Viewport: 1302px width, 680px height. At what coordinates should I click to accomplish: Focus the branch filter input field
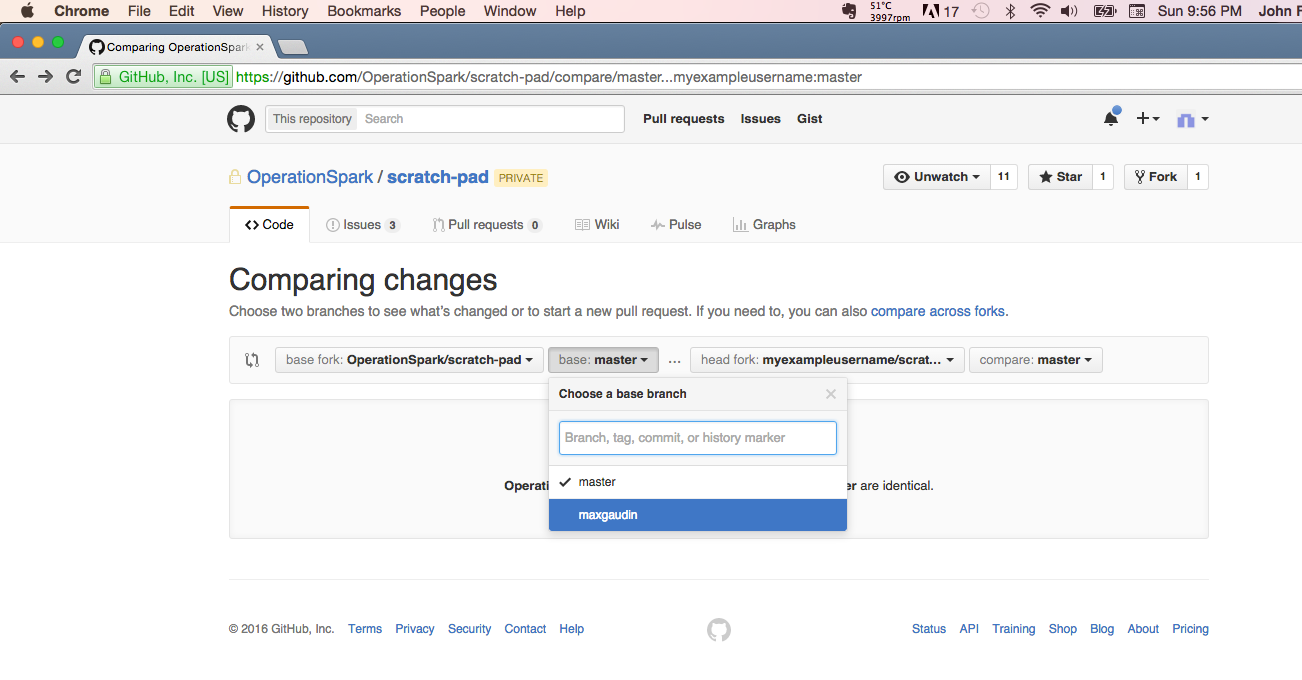tap(698, 438)
